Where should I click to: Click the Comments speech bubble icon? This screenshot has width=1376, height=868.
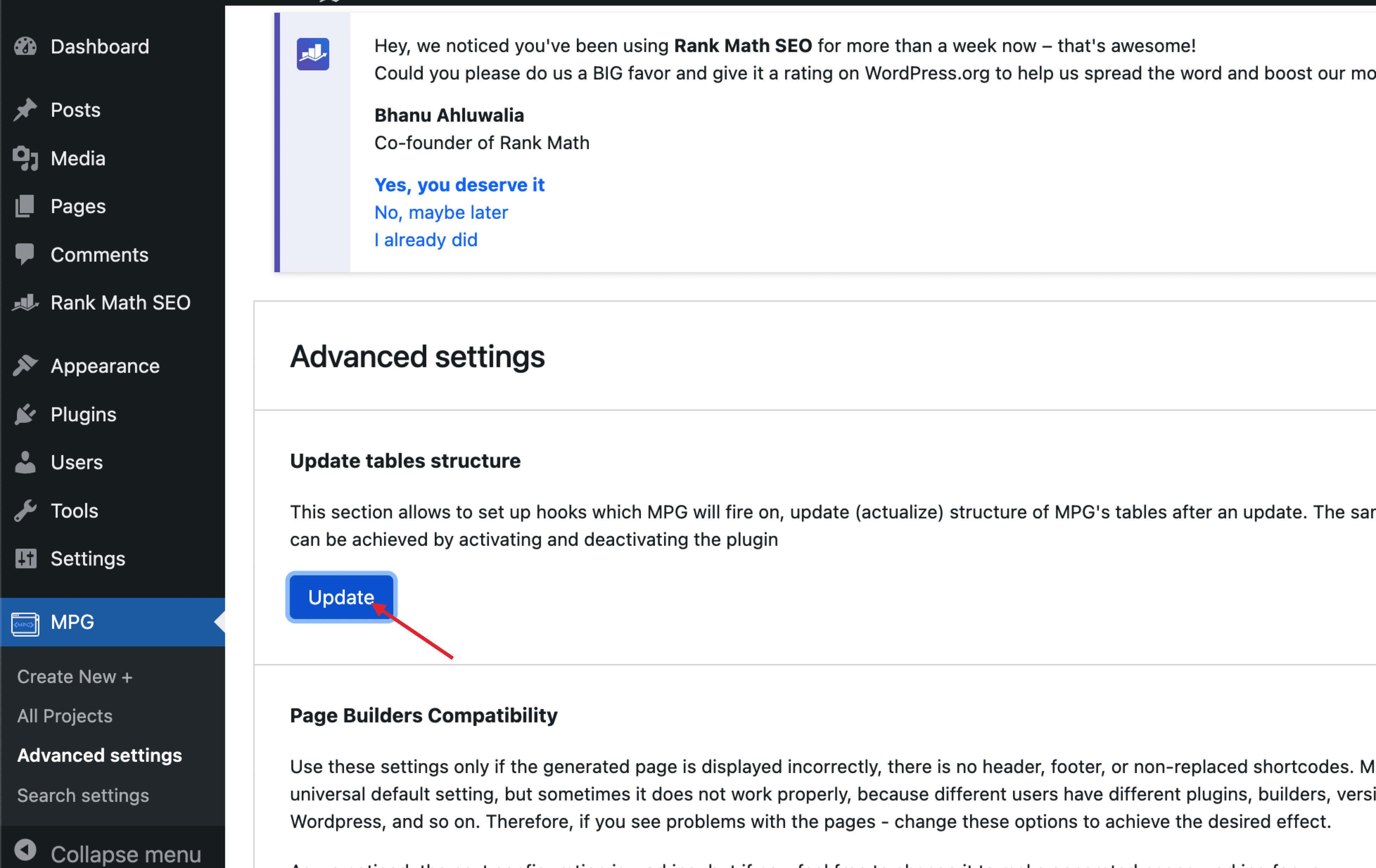coord(25,254)
